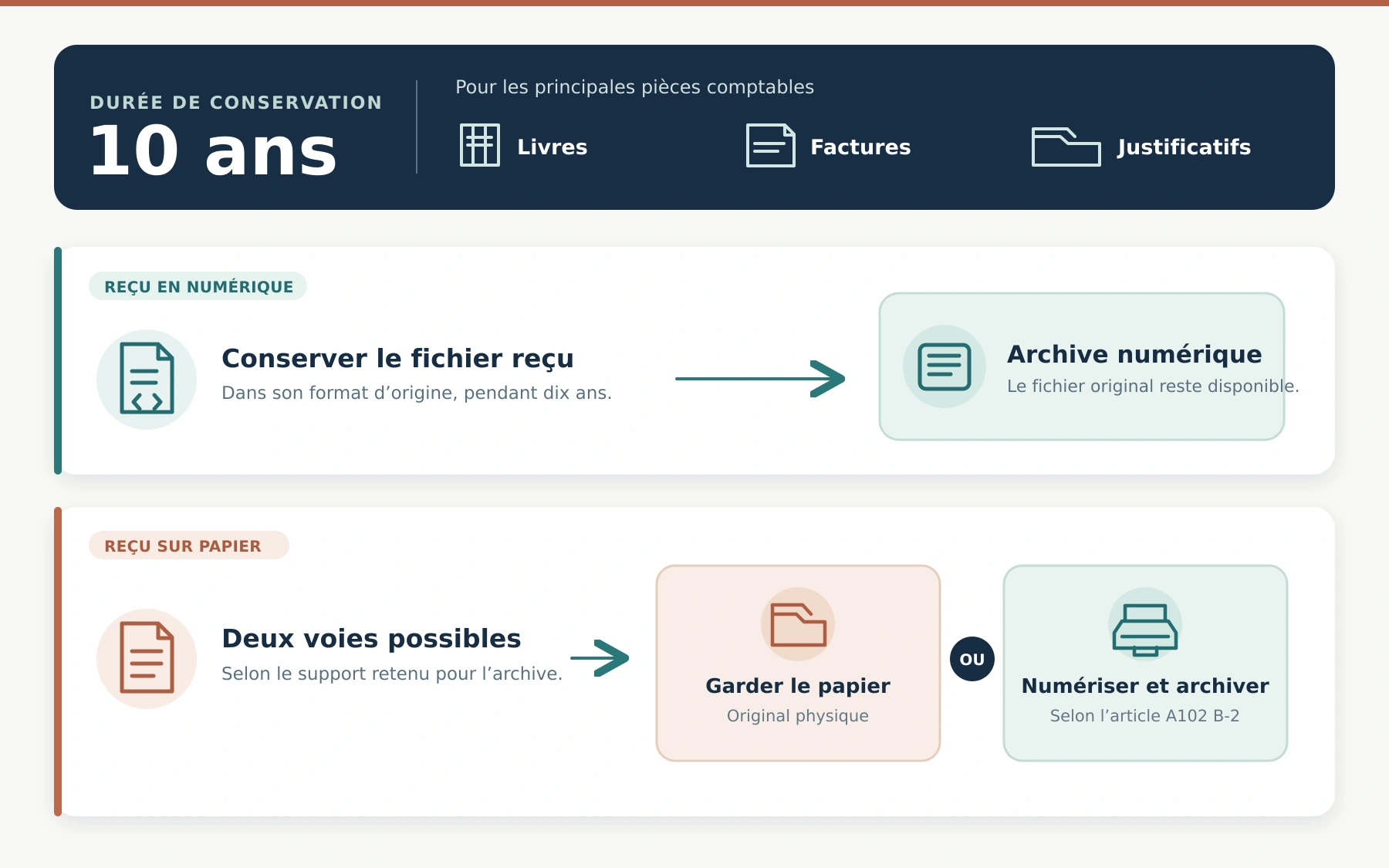Screen dimensions: 1389x868
Task: Click the Justificatifs label
Action: (1184, 147)
